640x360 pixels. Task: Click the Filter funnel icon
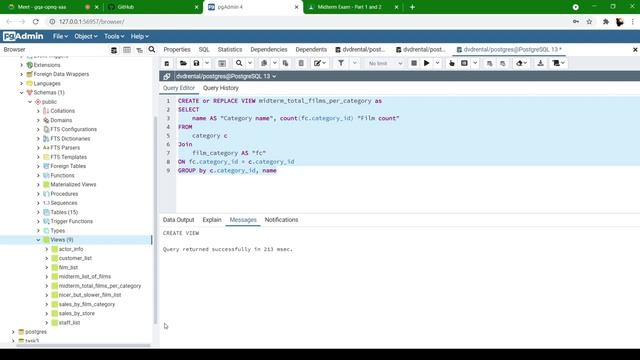coord(341,63)
